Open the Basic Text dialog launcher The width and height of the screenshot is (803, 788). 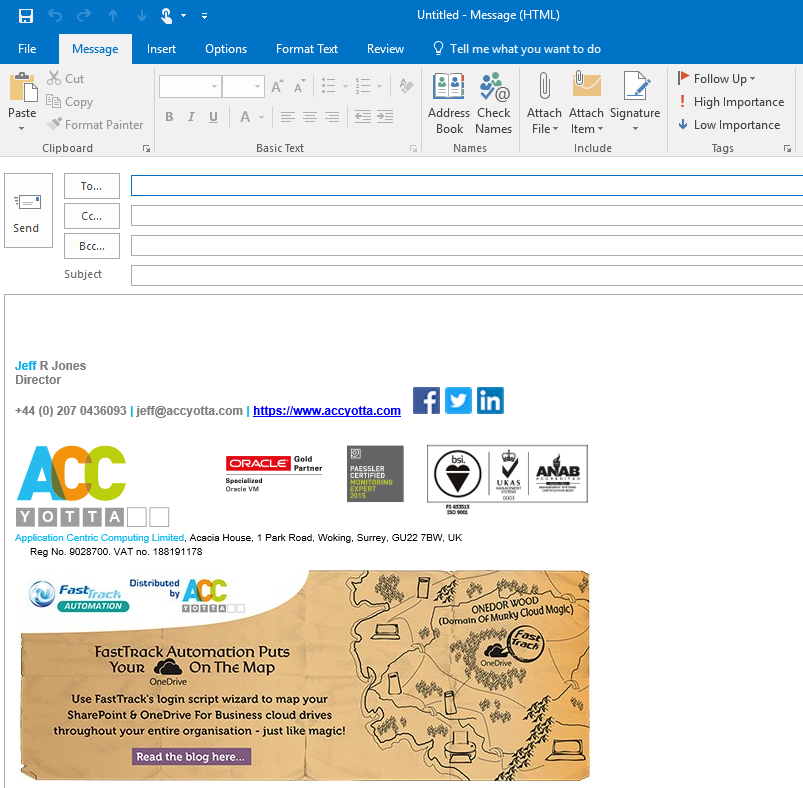(413, 148)
